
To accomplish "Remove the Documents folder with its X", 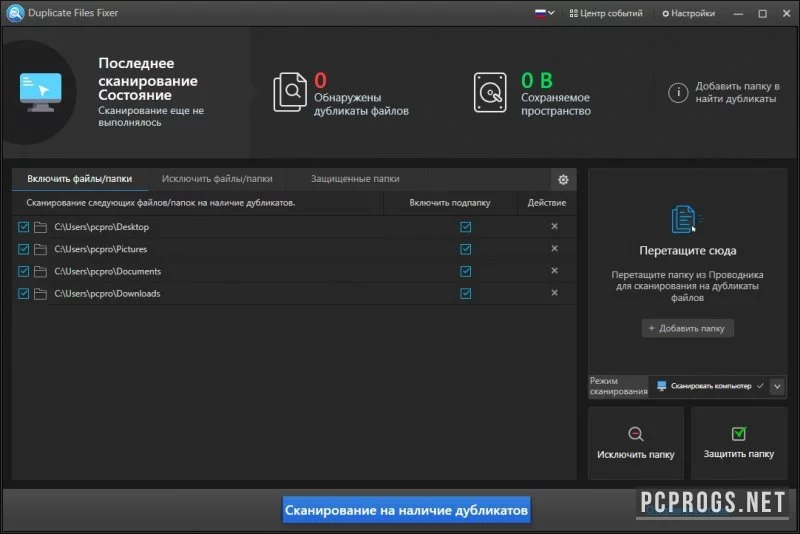I will (x=555, y=270).
